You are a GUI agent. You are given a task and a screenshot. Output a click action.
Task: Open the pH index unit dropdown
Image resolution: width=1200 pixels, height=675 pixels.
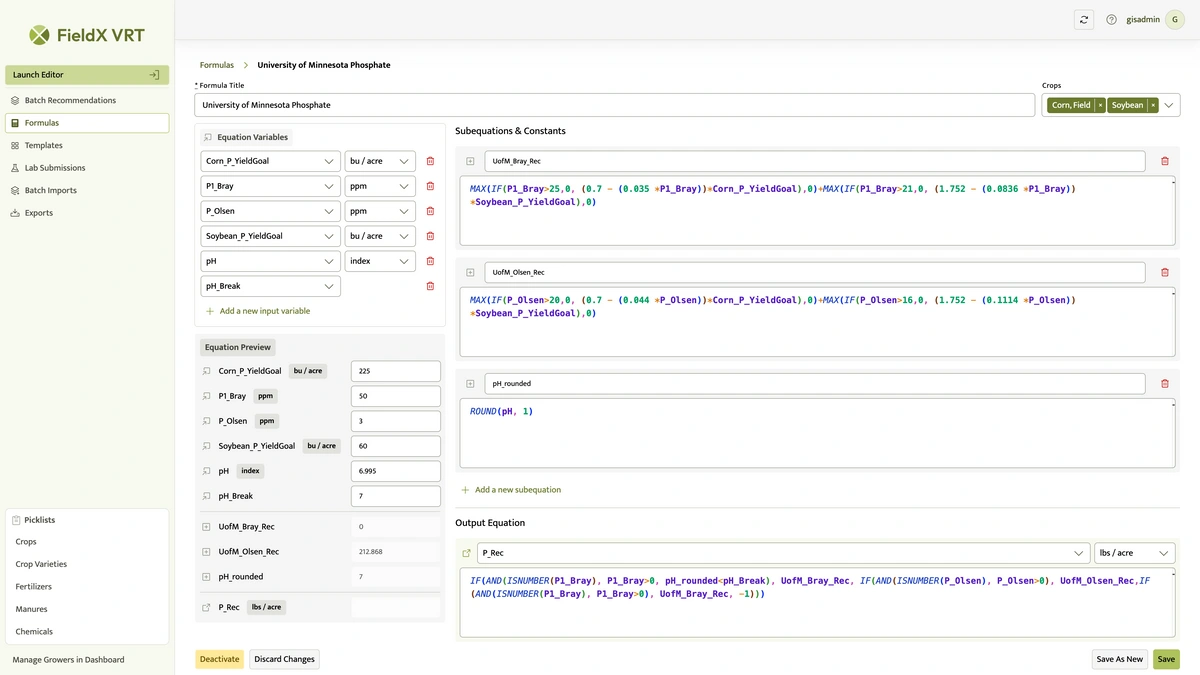tap(380, 261)
